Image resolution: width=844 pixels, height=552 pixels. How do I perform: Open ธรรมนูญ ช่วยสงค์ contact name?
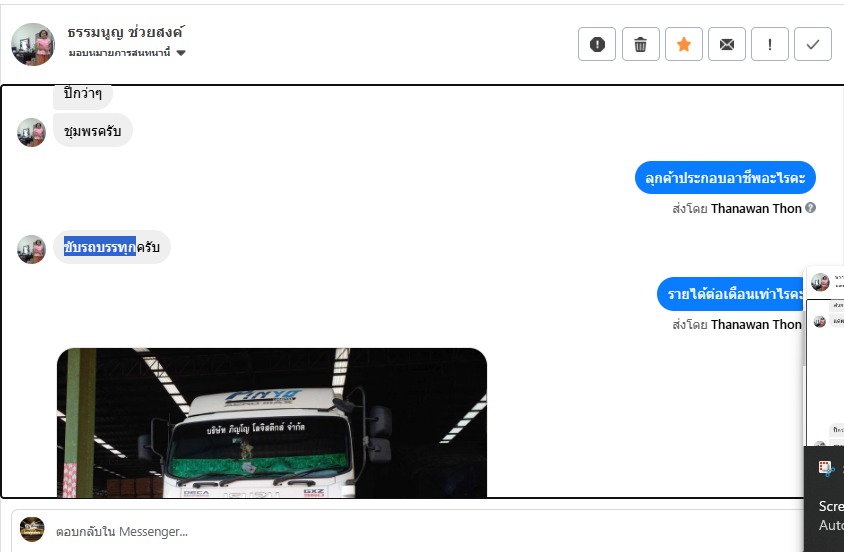[125, 32]
